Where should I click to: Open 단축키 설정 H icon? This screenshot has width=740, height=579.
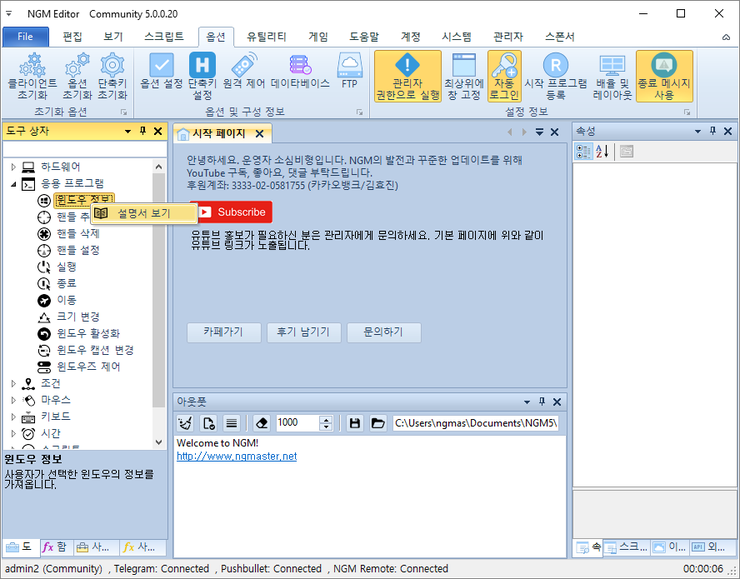pos(202,76)
